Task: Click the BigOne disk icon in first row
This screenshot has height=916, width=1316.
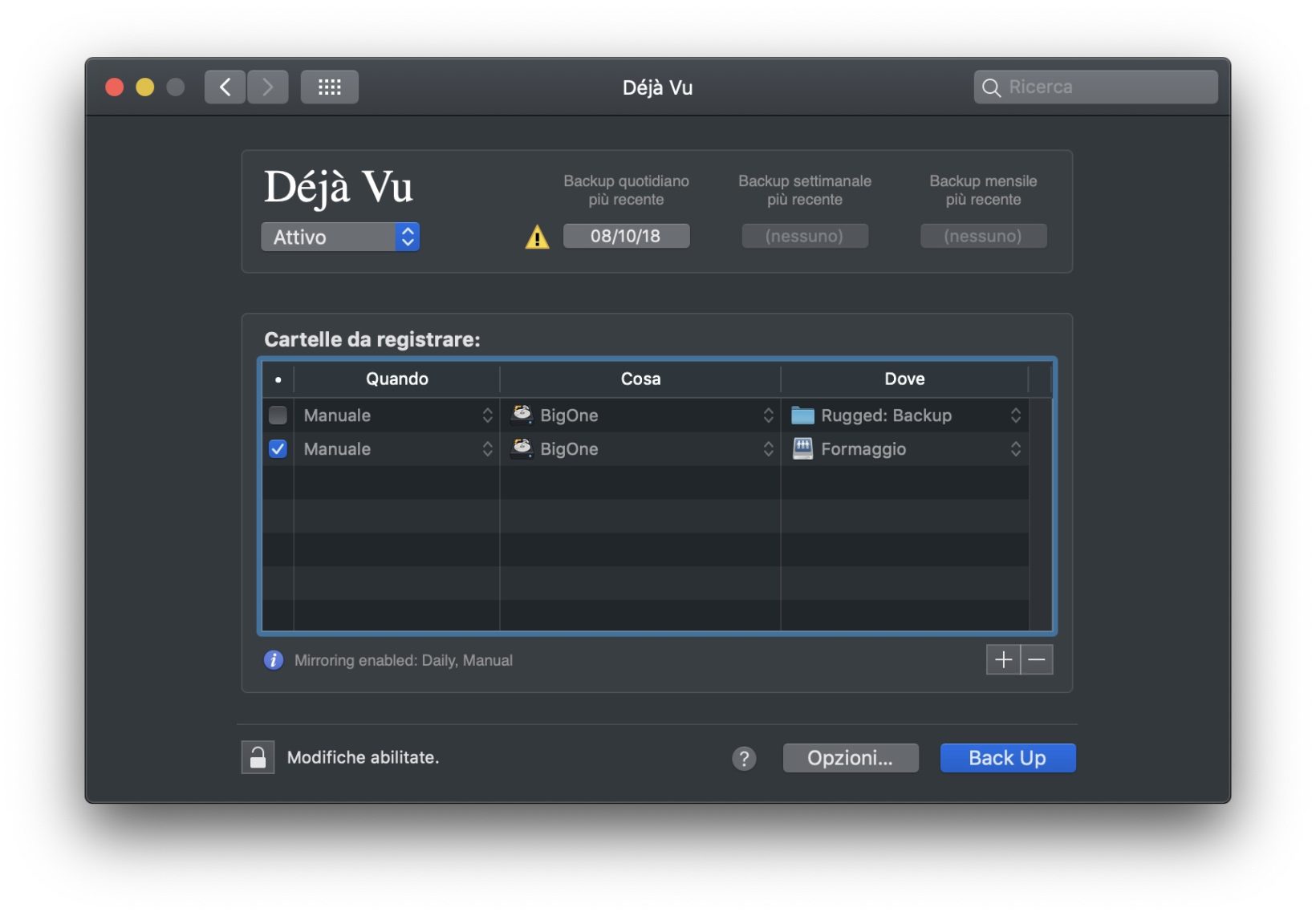Action: [522, 414]
